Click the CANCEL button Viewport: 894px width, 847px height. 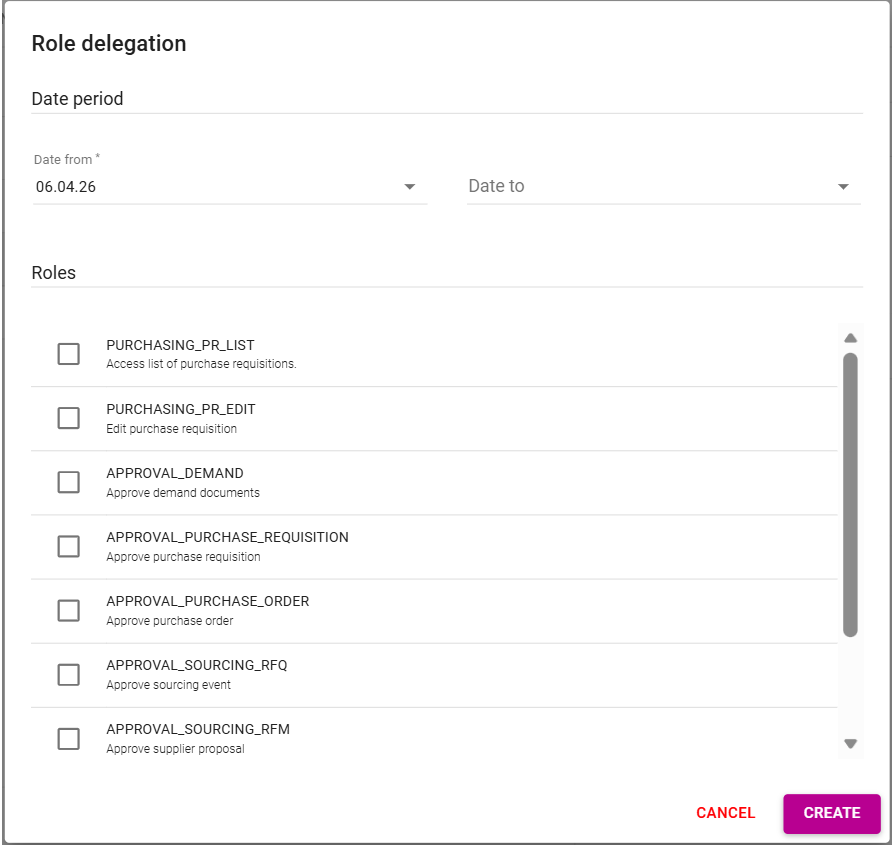(x=725, y=813)
